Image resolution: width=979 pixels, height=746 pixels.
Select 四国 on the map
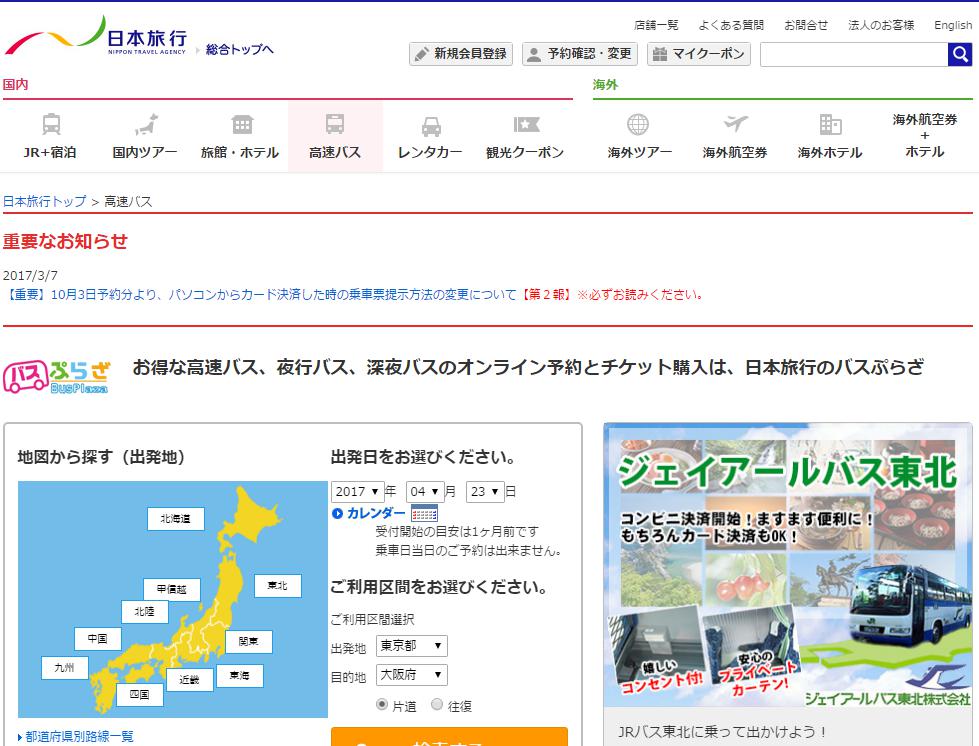(x=140, y=694)
